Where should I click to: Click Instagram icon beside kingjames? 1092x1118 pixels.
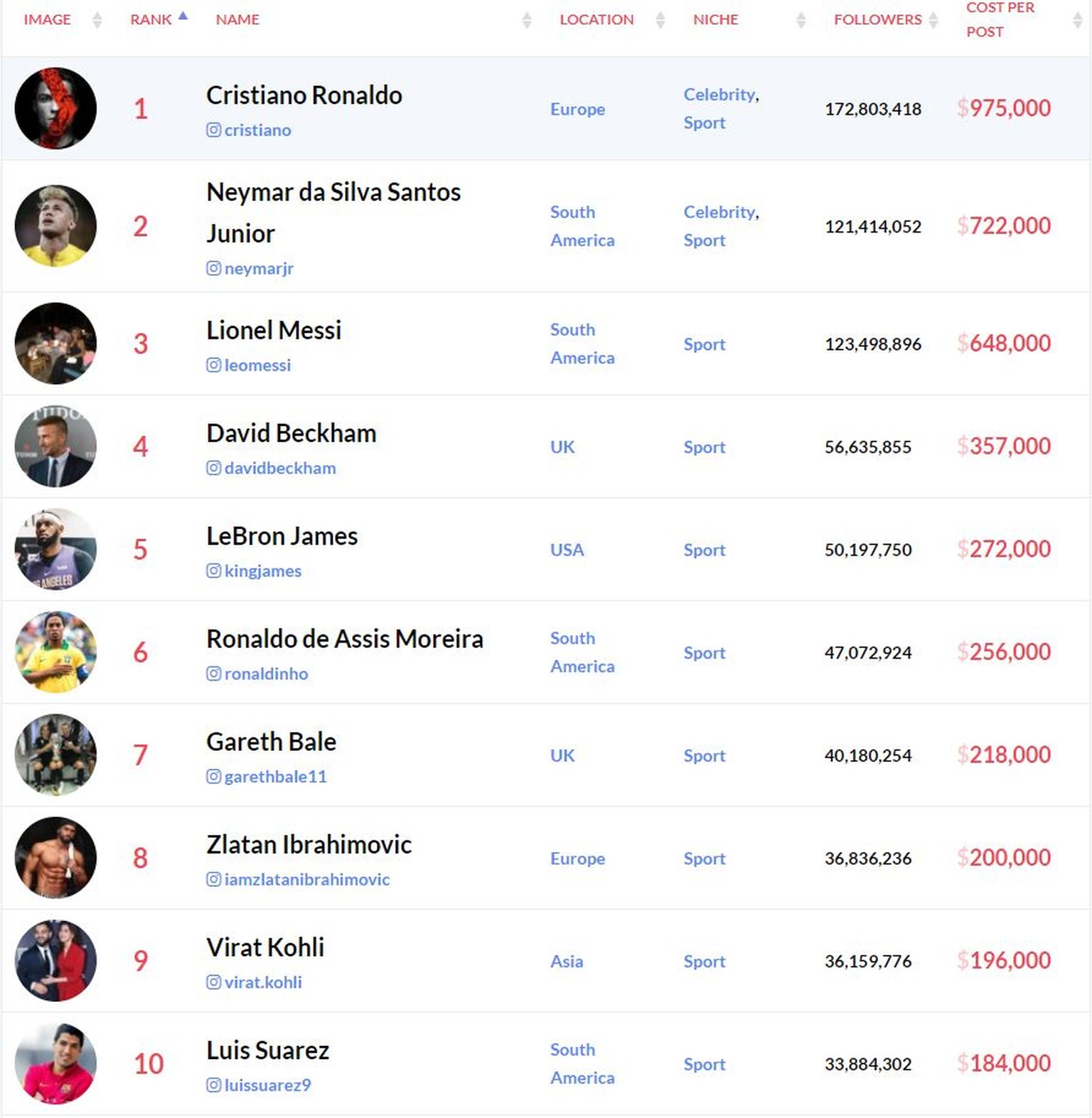(x=213, y=571)
